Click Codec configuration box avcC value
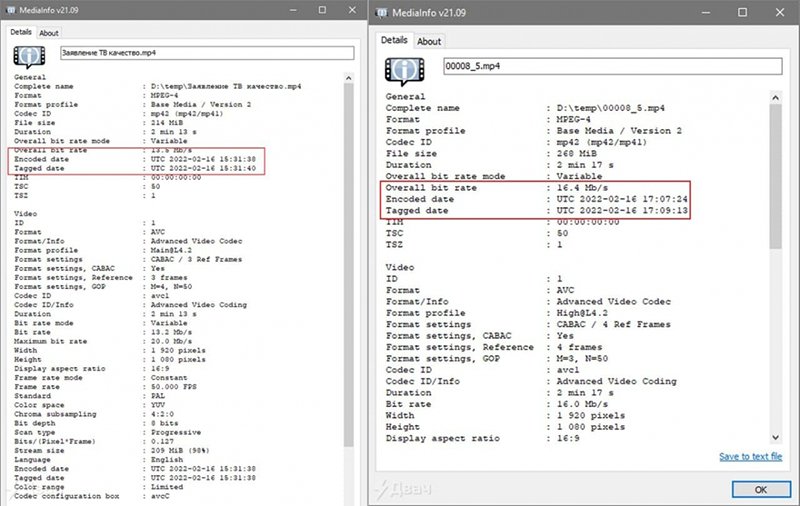The height and width of the screenshot is (506, 800). (x=160, y=496)
